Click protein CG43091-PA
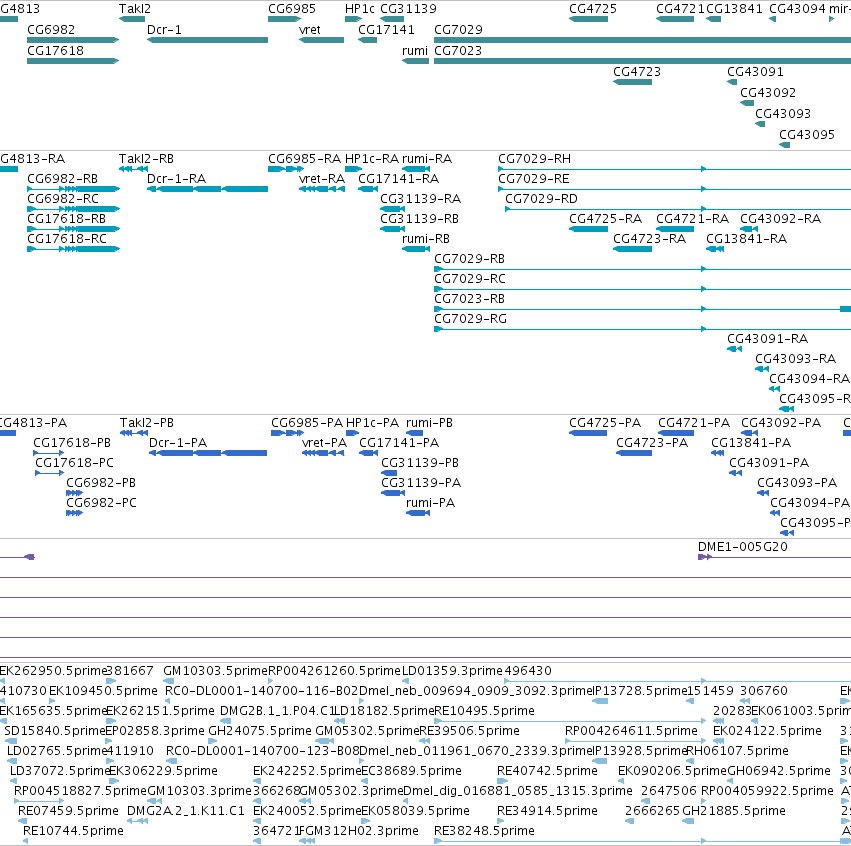The width and height of the screenshot is (851, 846). pyautogui.click(x=735, y=473)
